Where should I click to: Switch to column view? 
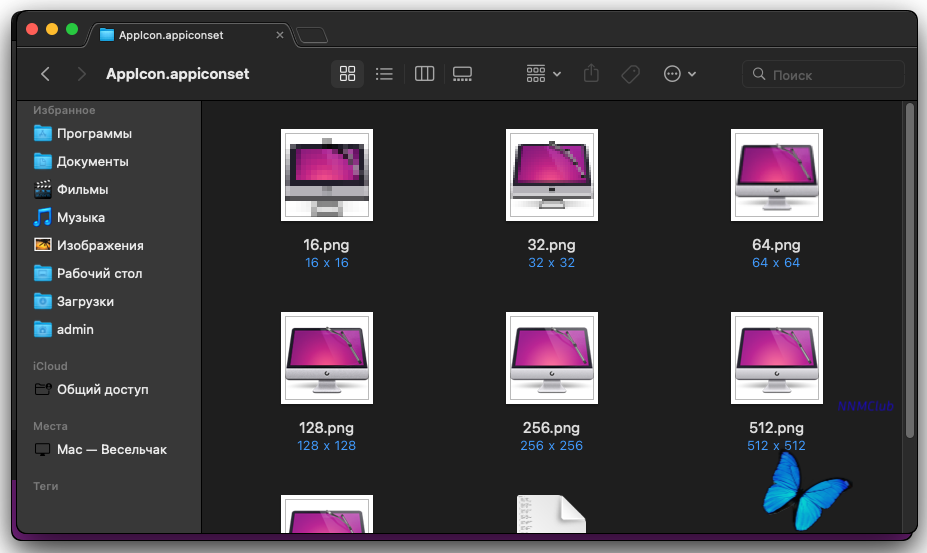(424, 74)
